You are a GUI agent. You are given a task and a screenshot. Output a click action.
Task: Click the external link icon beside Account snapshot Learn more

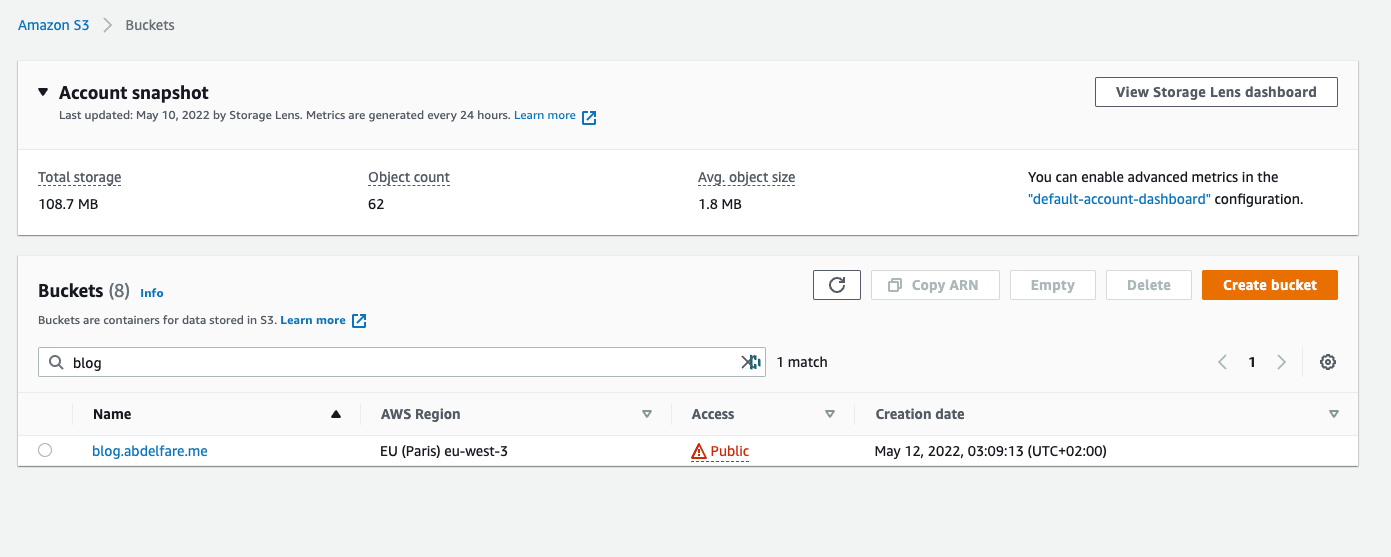589,117
